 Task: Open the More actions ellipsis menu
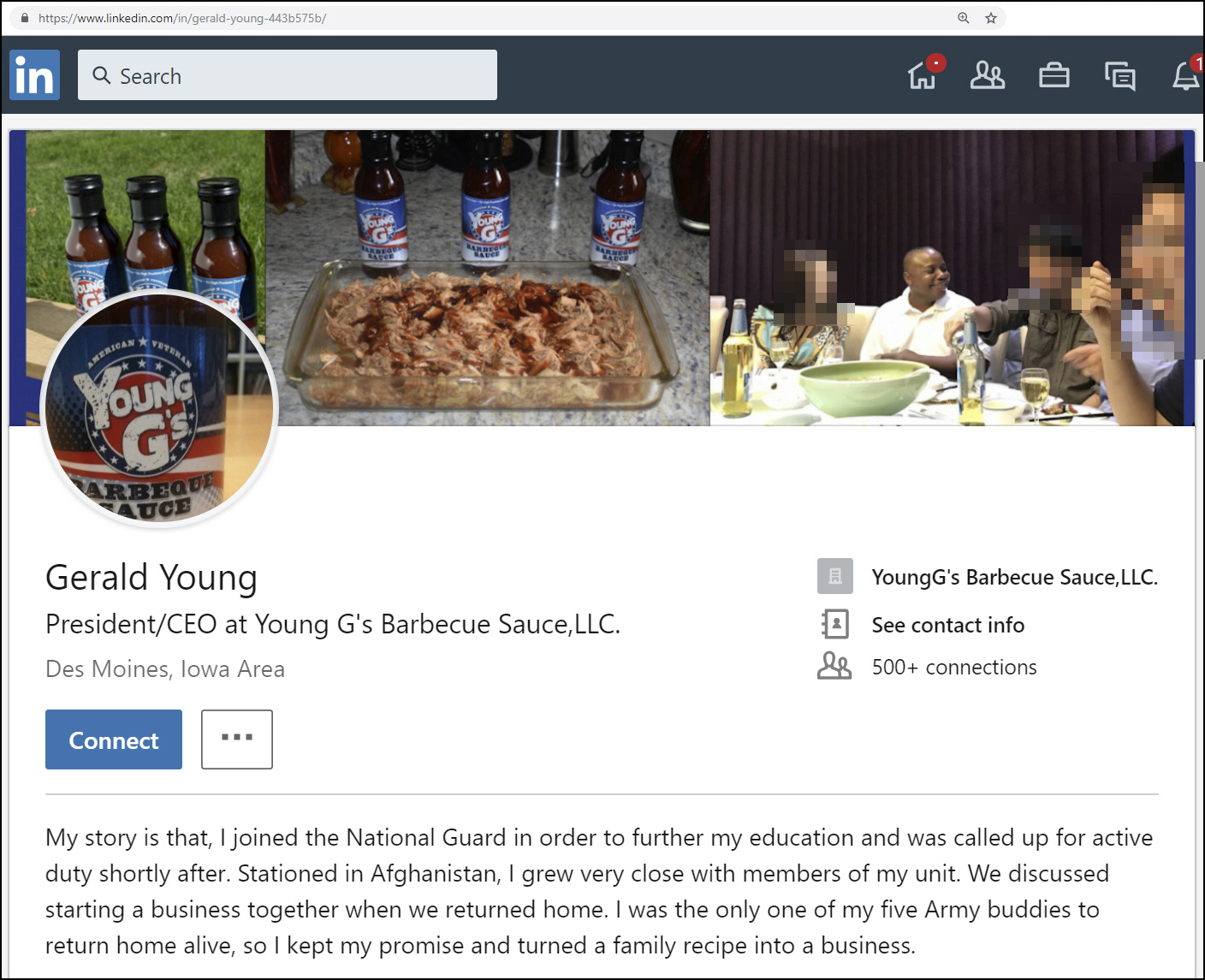pyautogui.click(x=237, y=739)
